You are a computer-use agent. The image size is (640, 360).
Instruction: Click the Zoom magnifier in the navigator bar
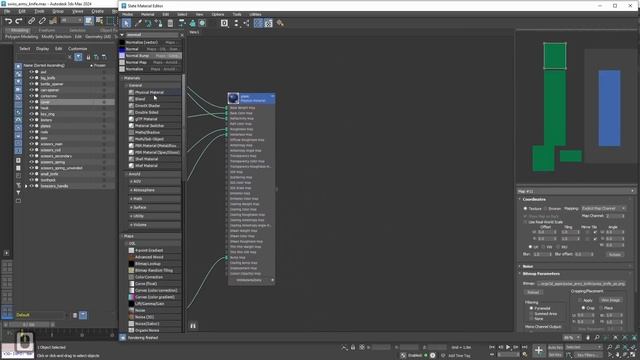(597, 338)
